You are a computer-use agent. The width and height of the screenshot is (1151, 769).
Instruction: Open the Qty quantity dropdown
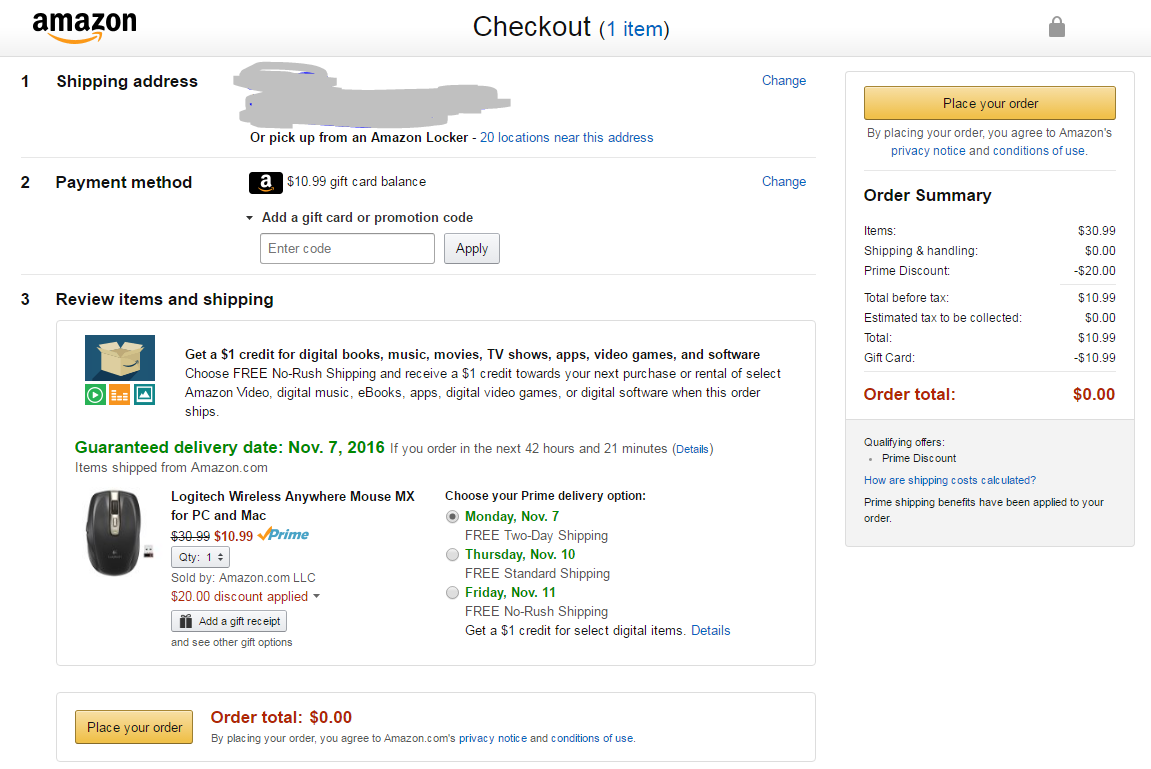coord(201,557)
